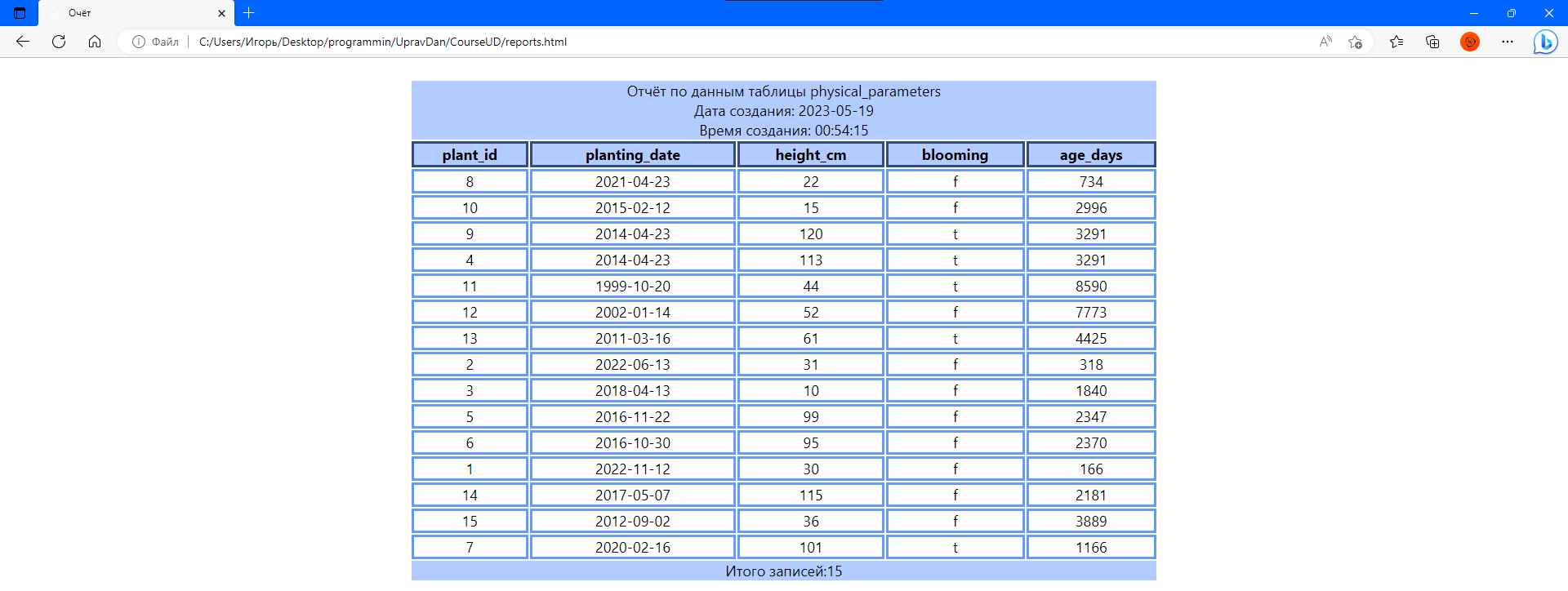Click age_days value 734
1568x591 pixels.
(1091, 181)
